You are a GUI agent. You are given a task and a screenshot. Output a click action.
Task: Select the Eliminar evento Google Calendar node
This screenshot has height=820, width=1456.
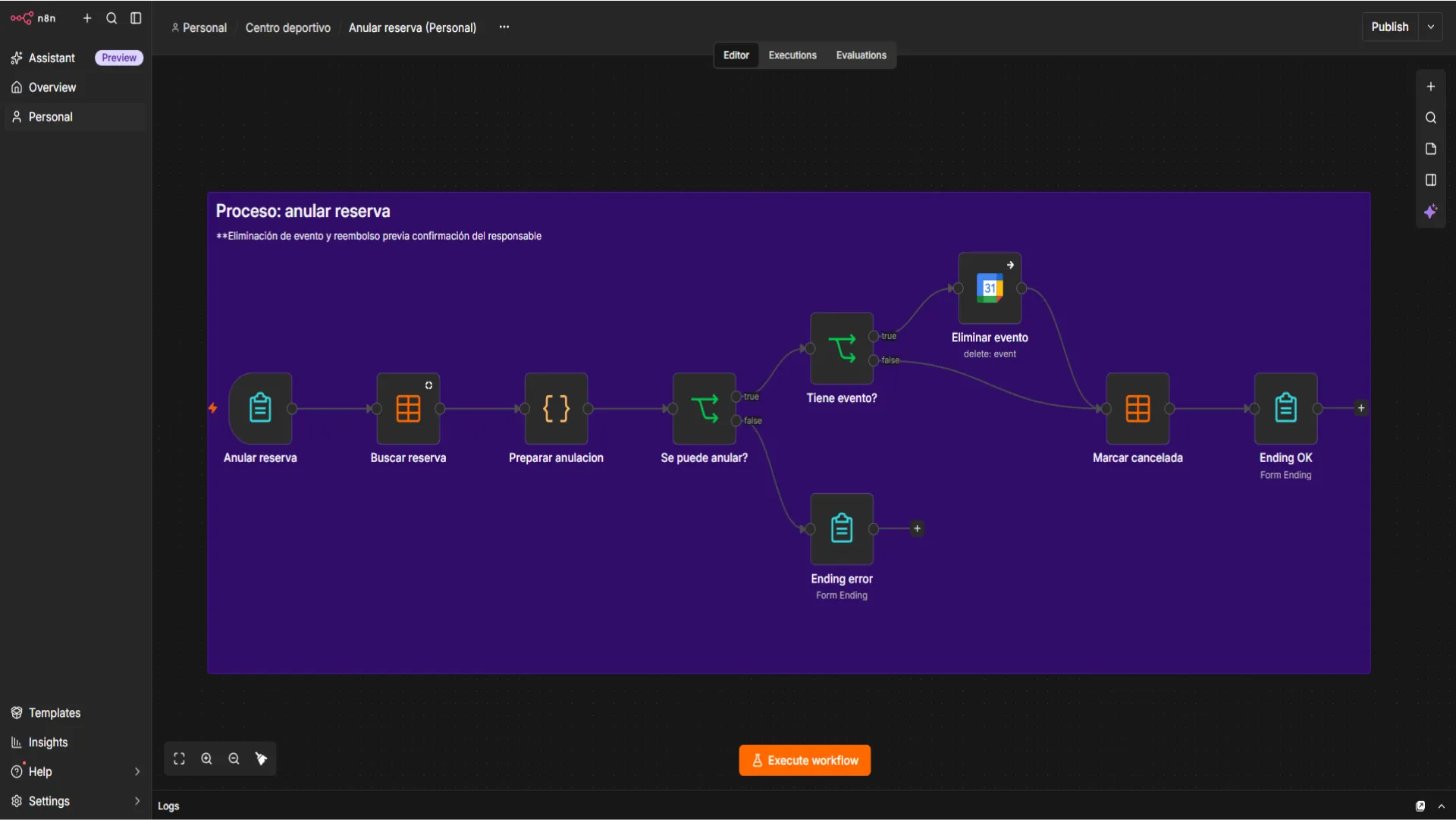click(x=990, y=288)
